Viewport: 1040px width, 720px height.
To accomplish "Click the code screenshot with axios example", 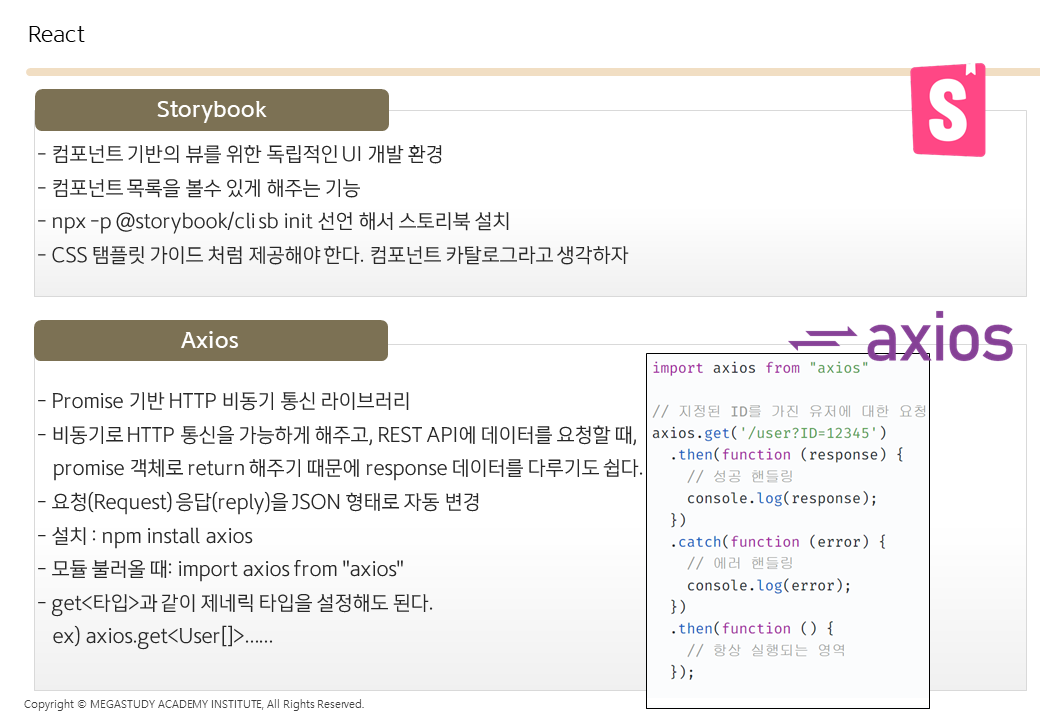I will (788, 531).
